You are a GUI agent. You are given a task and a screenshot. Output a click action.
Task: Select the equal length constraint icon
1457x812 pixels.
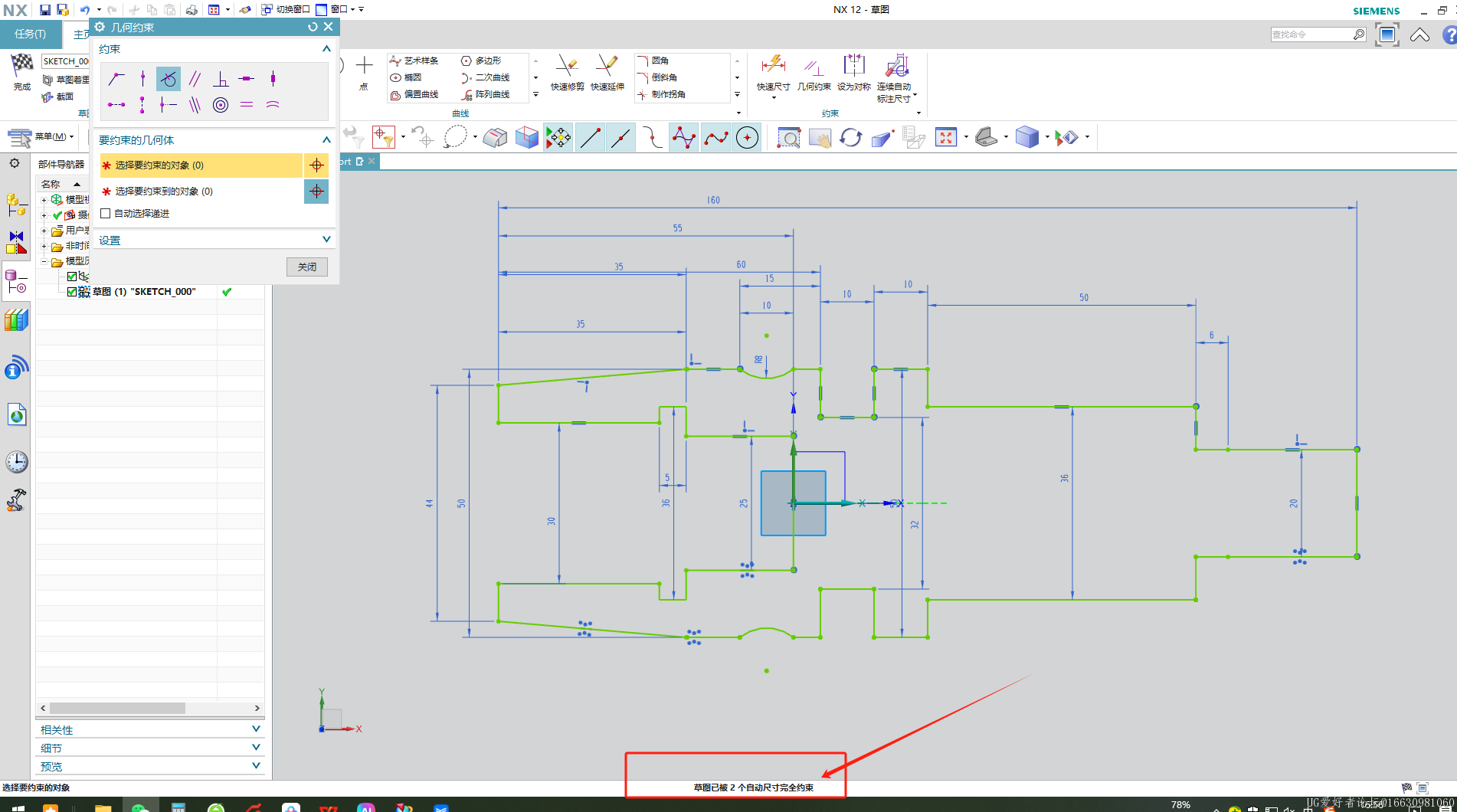[x=247, y=104]
